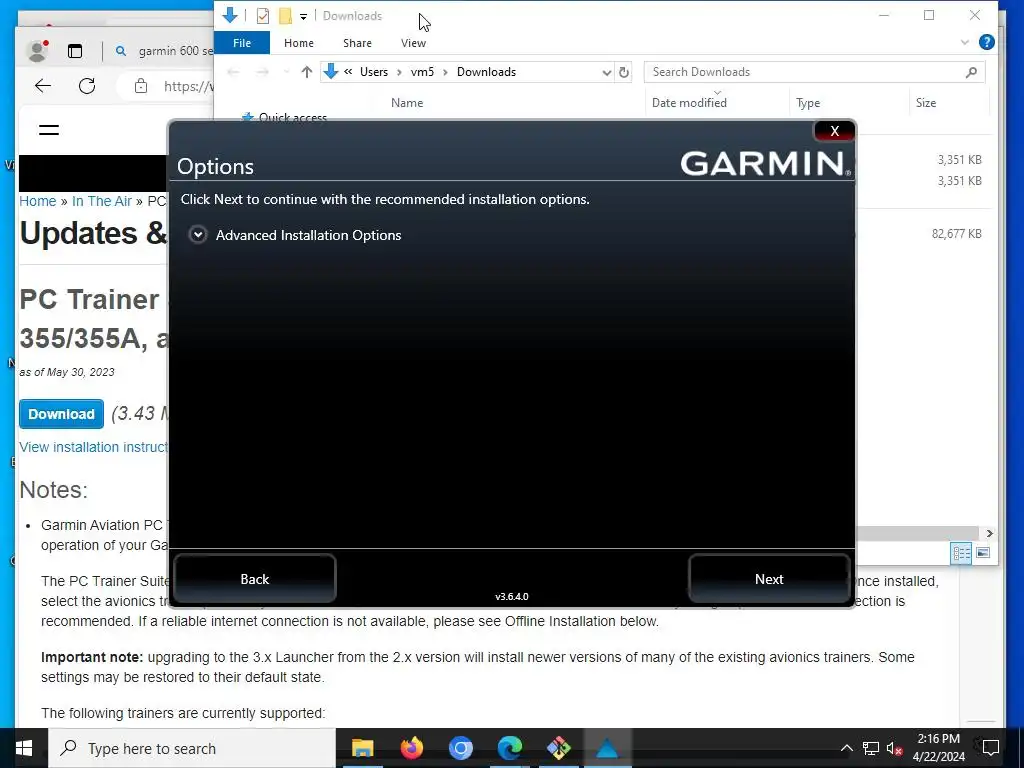Viewport: 1024px width, 768px height.
Task: Click Users in the address breadcrumb
Action: click(x=374, y=72)
